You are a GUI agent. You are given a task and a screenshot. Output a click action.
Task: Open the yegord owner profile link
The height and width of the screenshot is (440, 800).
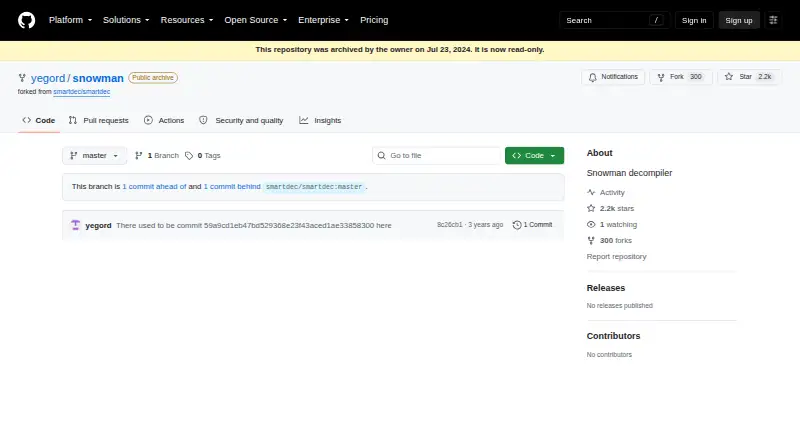tap(48, 78)
